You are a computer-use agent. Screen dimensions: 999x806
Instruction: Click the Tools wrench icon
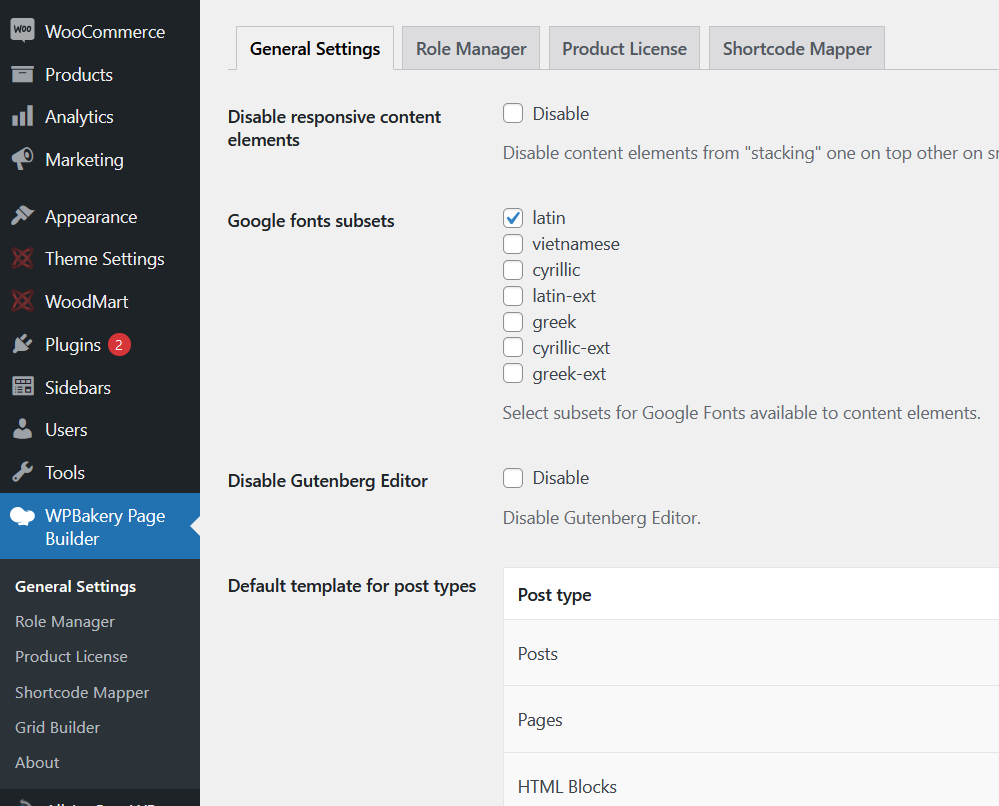tap(22, 473)
